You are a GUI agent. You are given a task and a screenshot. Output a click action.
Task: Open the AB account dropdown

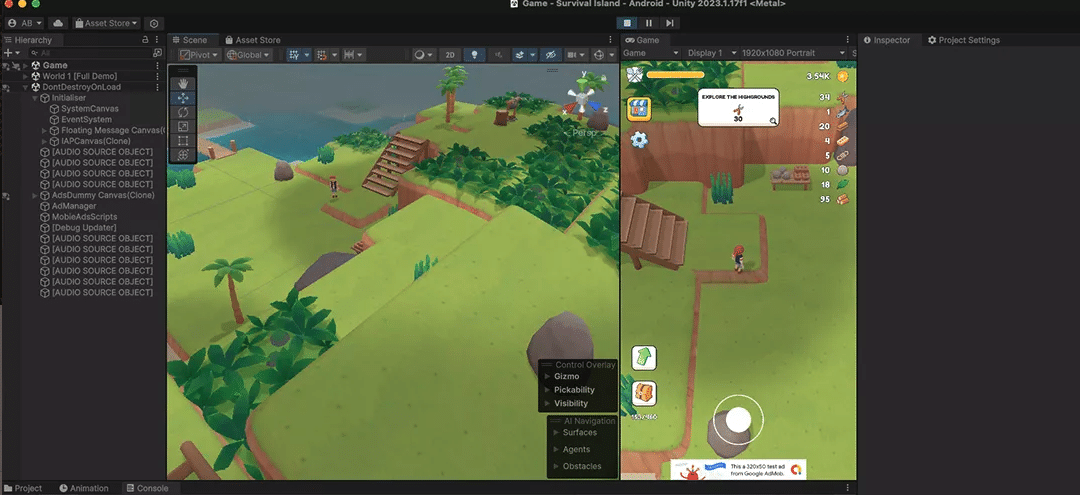pos(25,23)
